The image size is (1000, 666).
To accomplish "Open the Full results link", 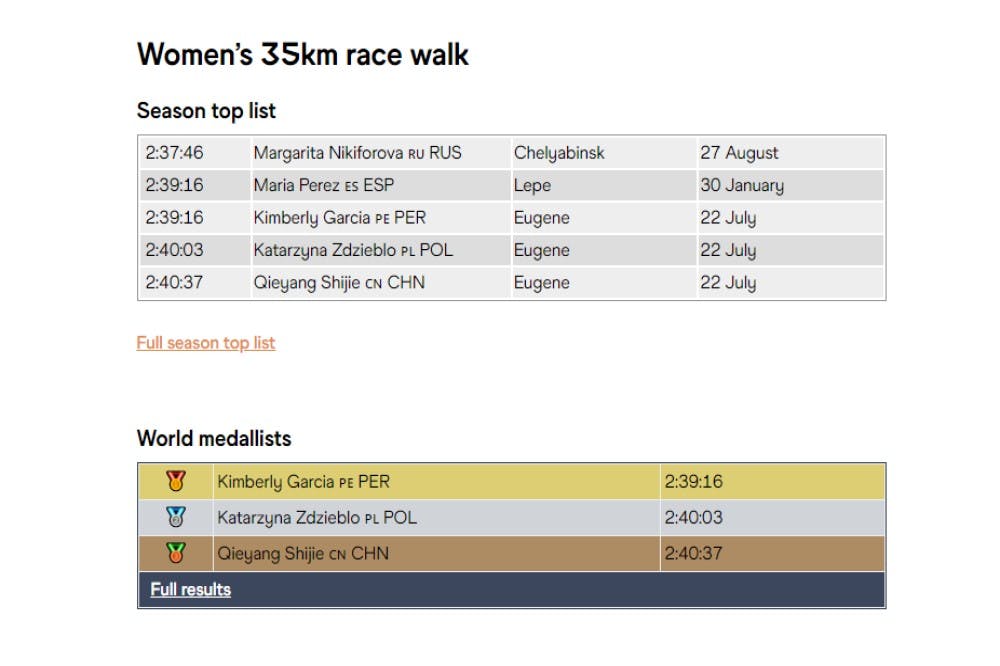I will (190, 589).
